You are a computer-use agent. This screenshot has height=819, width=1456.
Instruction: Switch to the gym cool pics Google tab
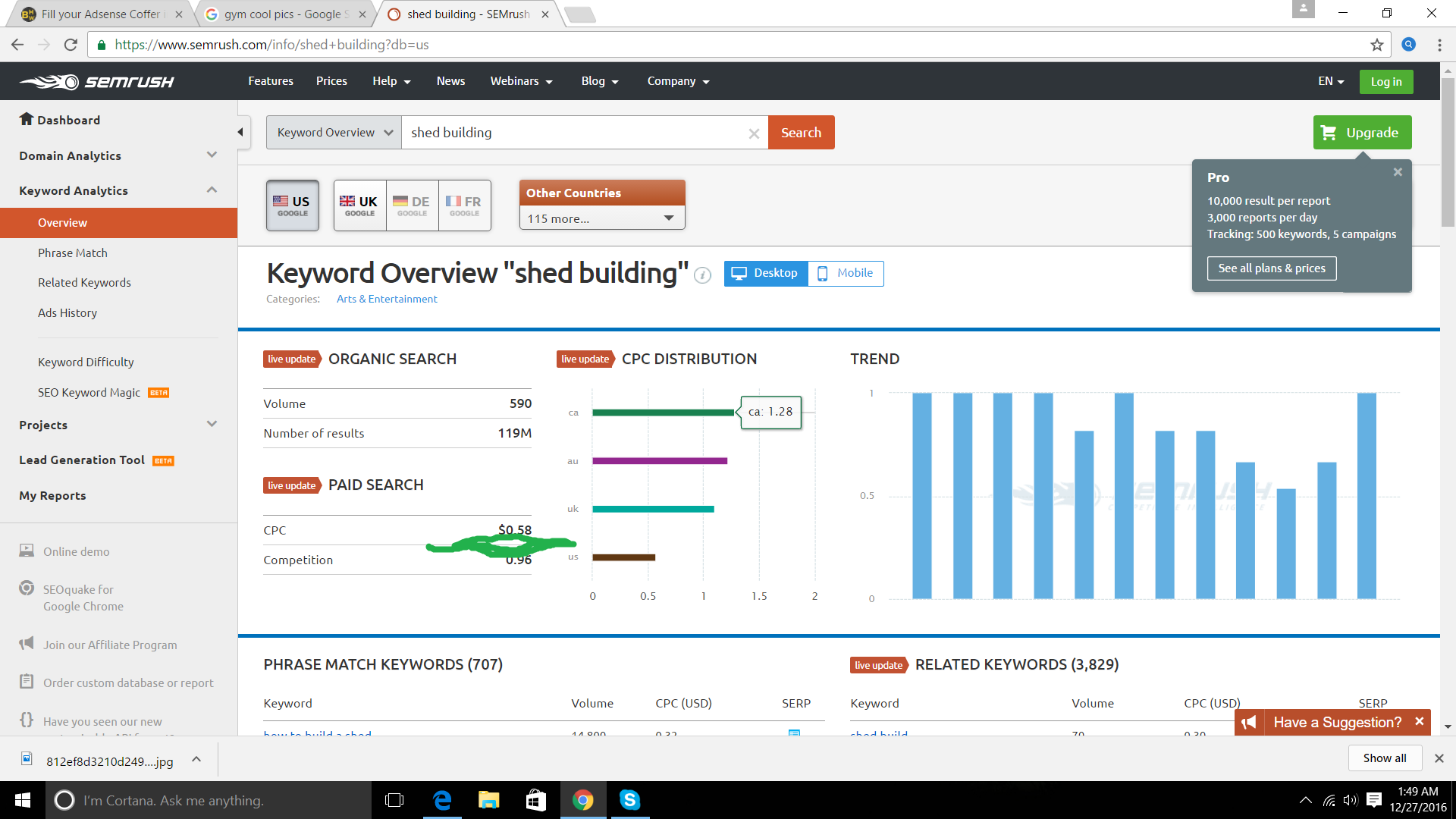point(287,14)
